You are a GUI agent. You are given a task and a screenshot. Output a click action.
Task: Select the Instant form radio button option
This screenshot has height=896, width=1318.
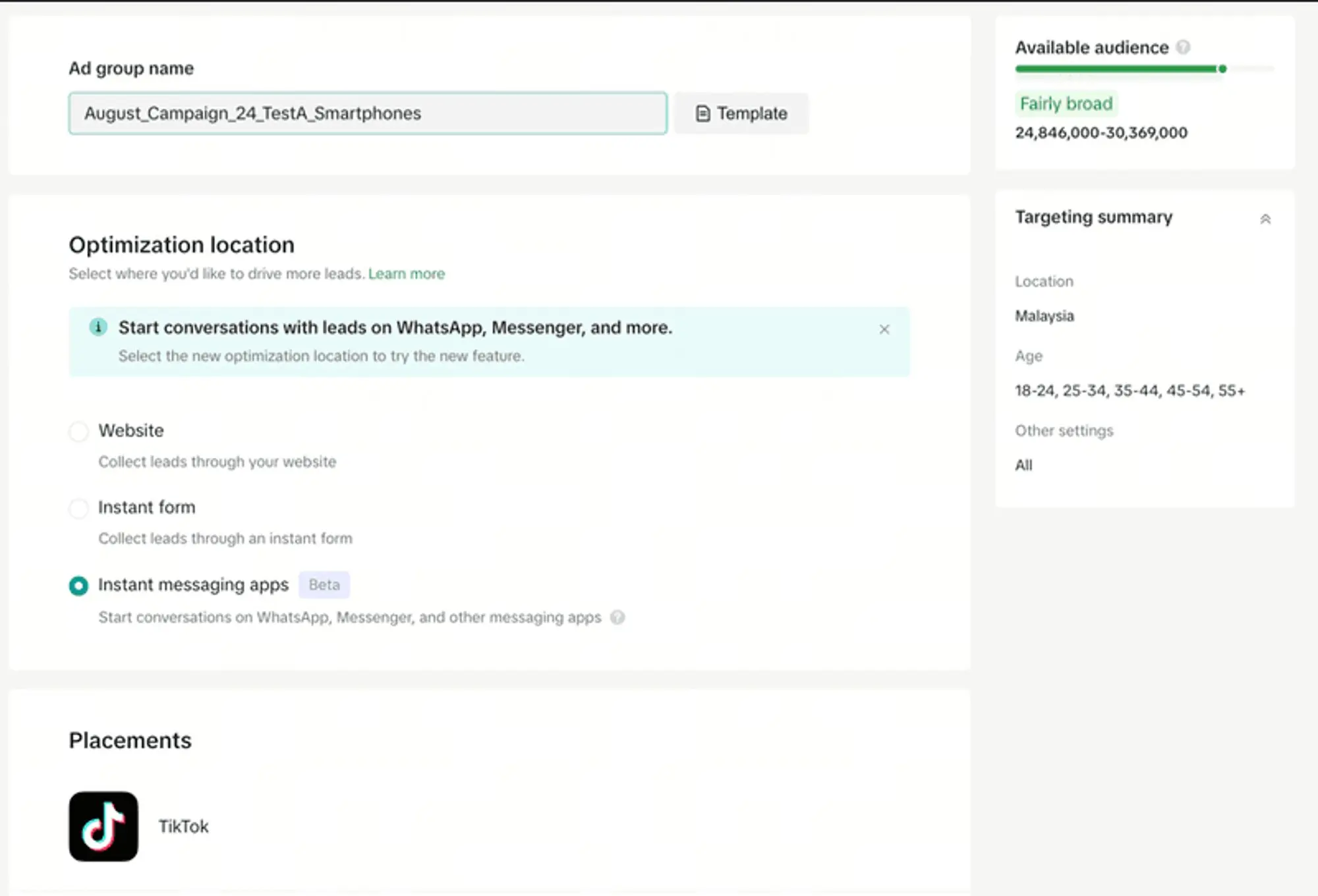point(78,507)
